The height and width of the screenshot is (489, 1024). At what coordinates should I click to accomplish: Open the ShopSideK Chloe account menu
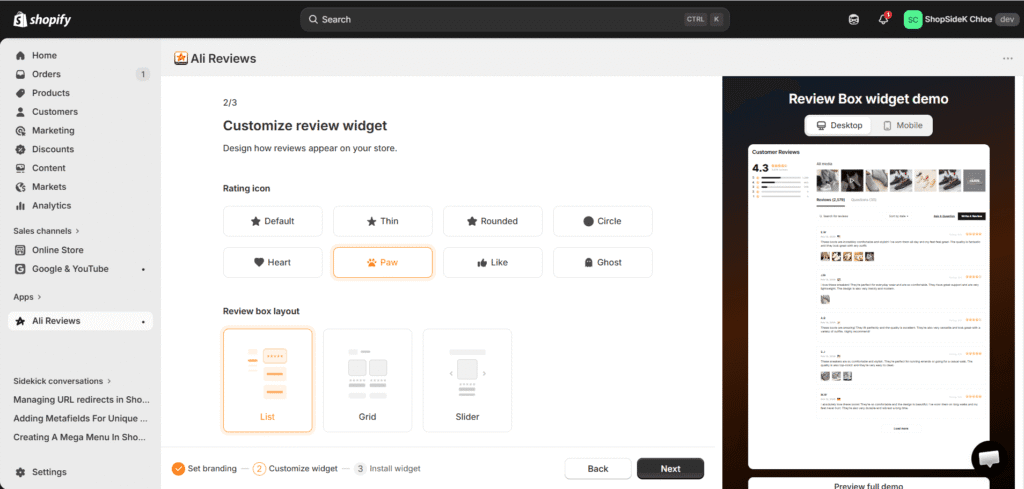click(x=961, y=20)
